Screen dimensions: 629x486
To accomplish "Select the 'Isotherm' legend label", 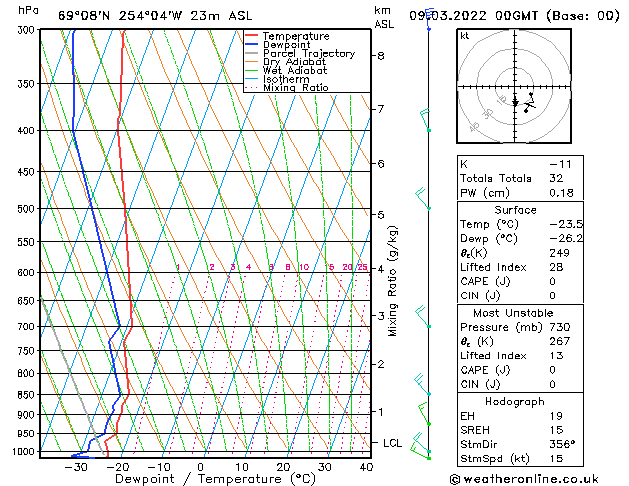I will tap(286, 79).
